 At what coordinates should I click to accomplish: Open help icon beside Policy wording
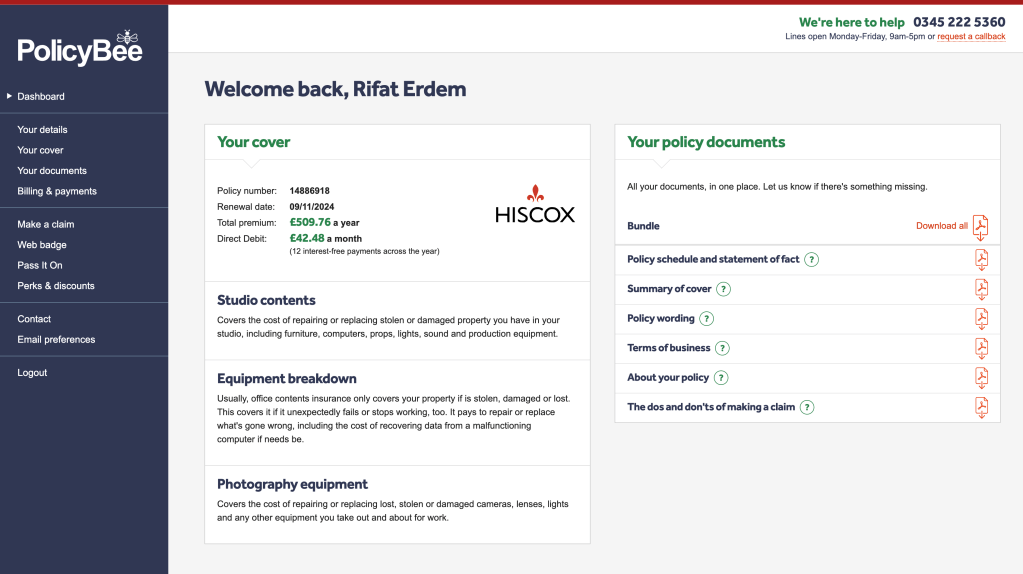pyautogui.click(x=707, y=318)
